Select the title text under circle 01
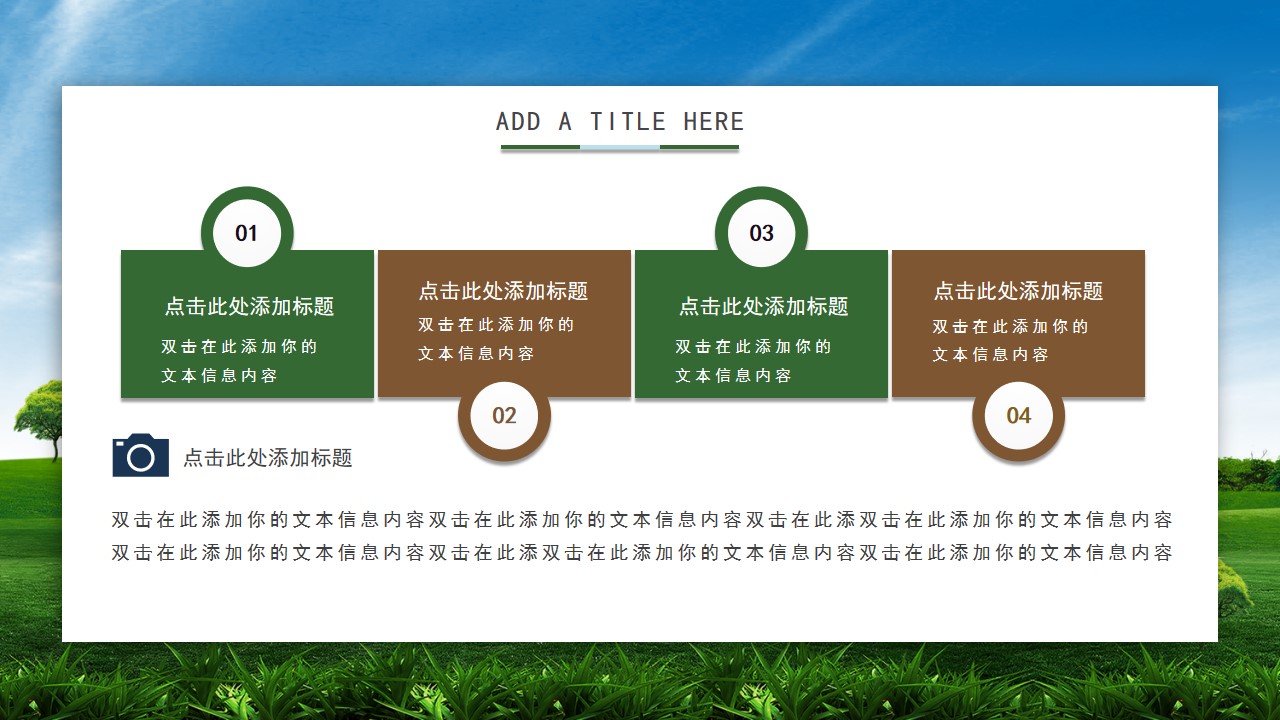This screenshot has height=720, width=1280. [249, 307]
